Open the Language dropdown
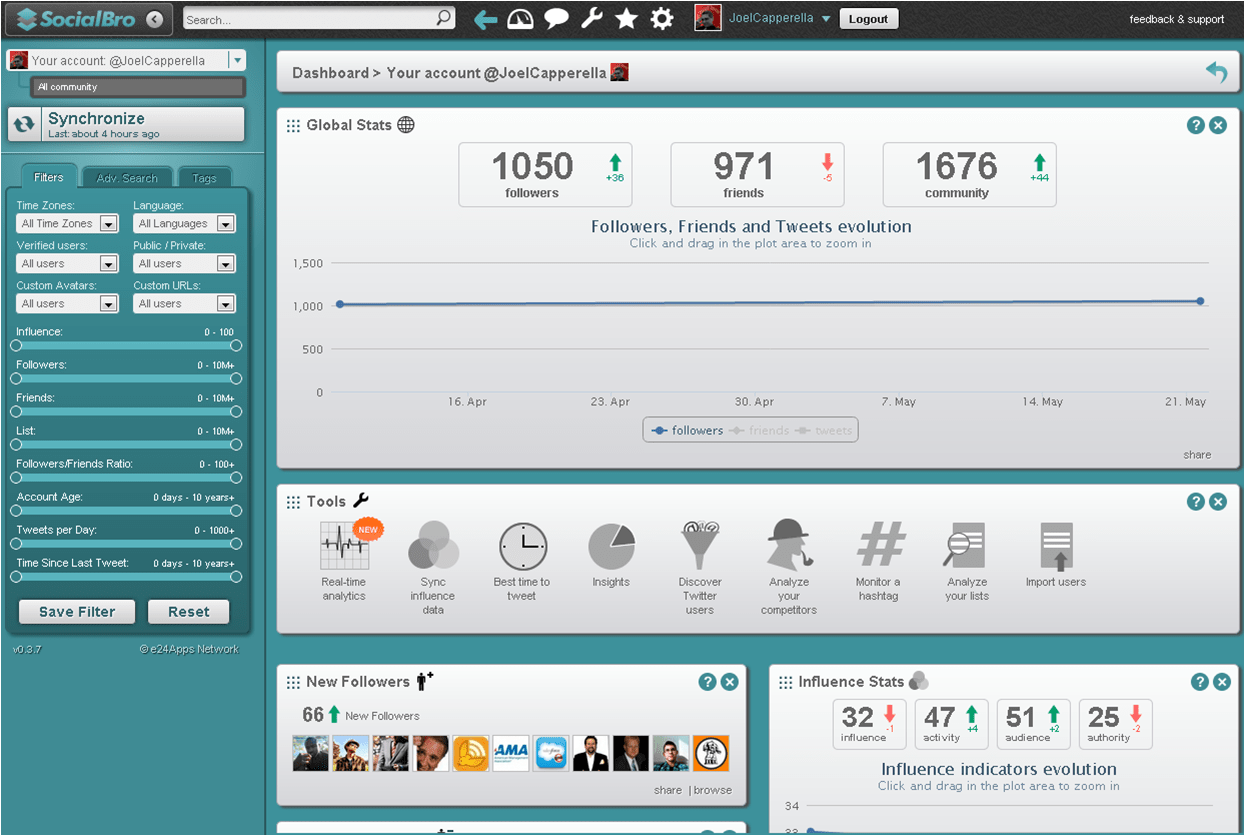1245x836 pixels. point(185,224)
